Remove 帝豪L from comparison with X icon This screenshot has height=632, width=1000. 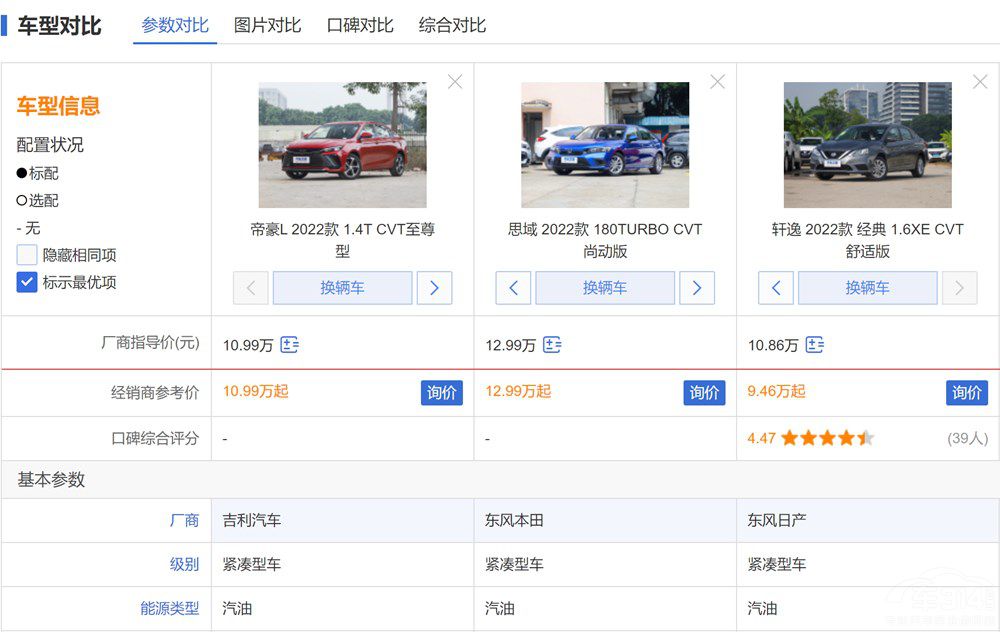coord(455,82)
